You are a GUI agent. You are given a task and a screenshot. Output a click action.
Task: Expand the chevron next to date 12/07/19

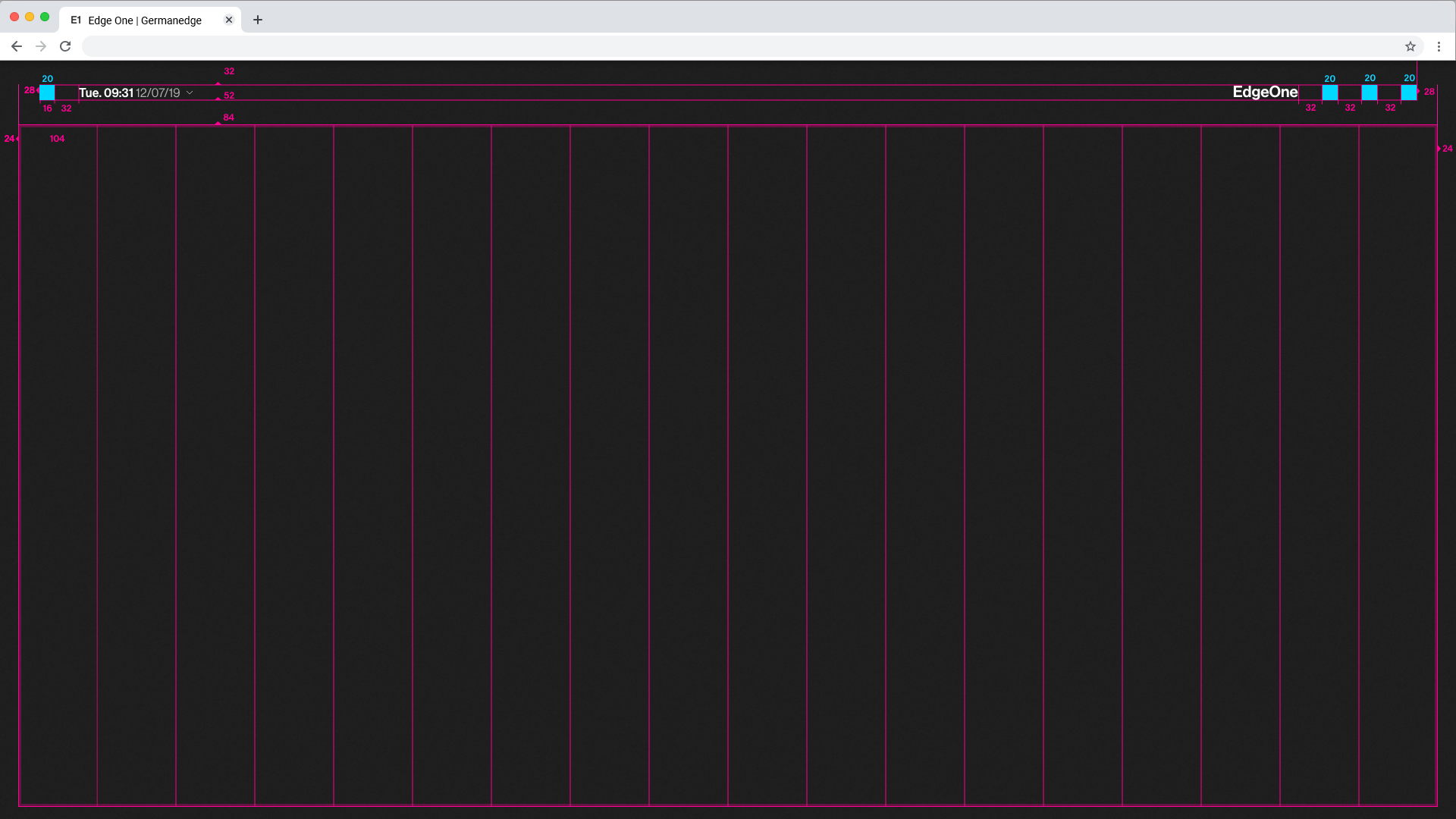(190, 93)
